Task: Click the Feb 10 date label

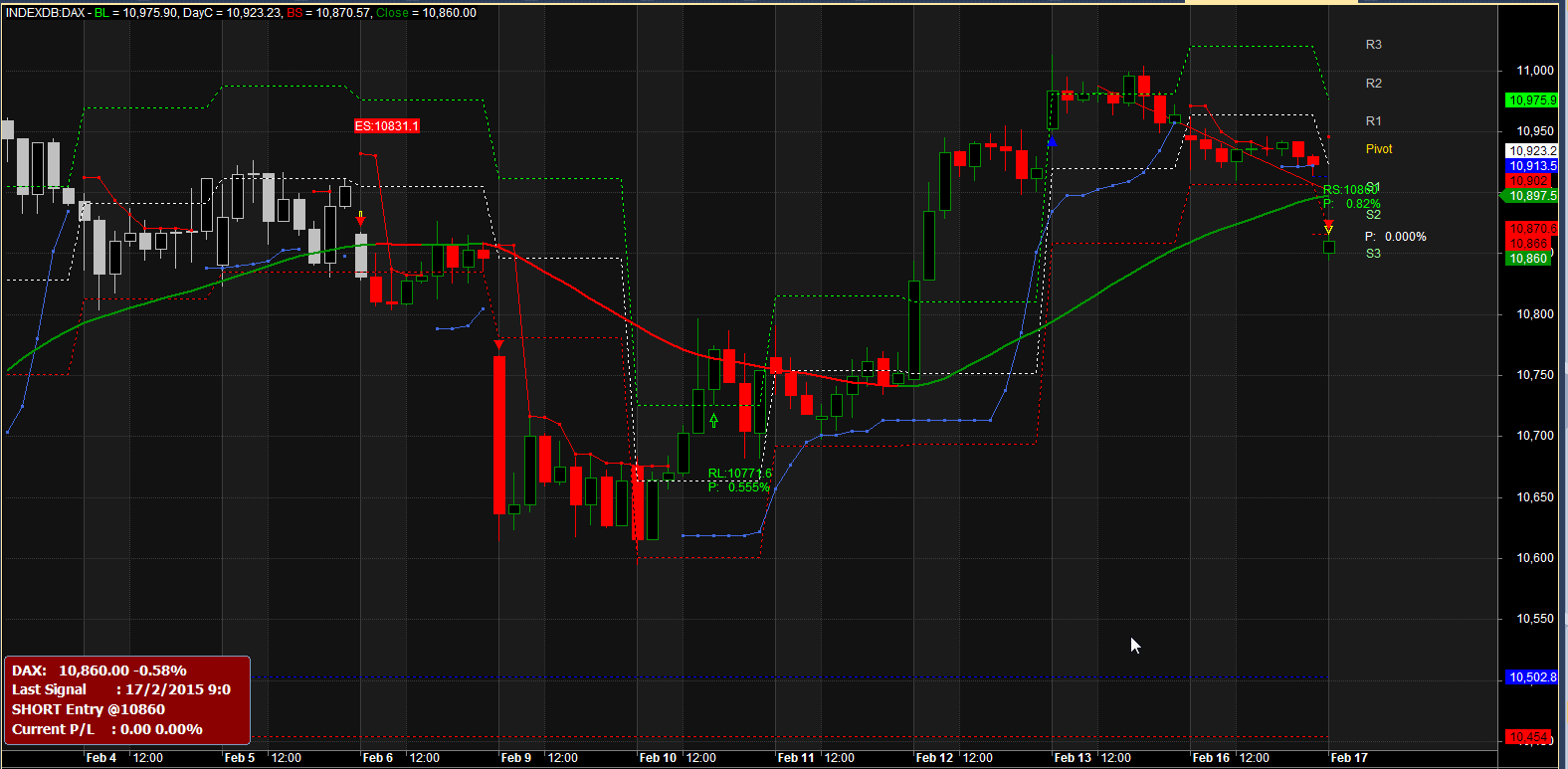Action: 658,758
